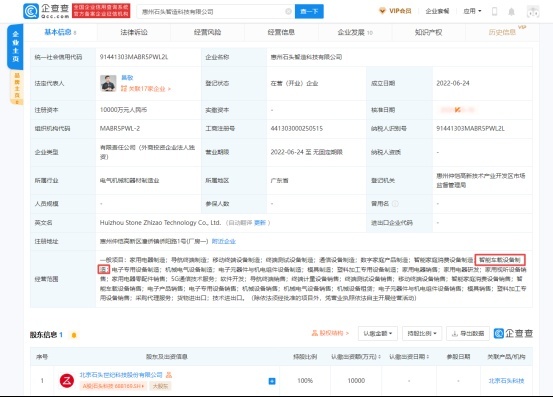Select the 品牌主页 sidebar tab

17,87
